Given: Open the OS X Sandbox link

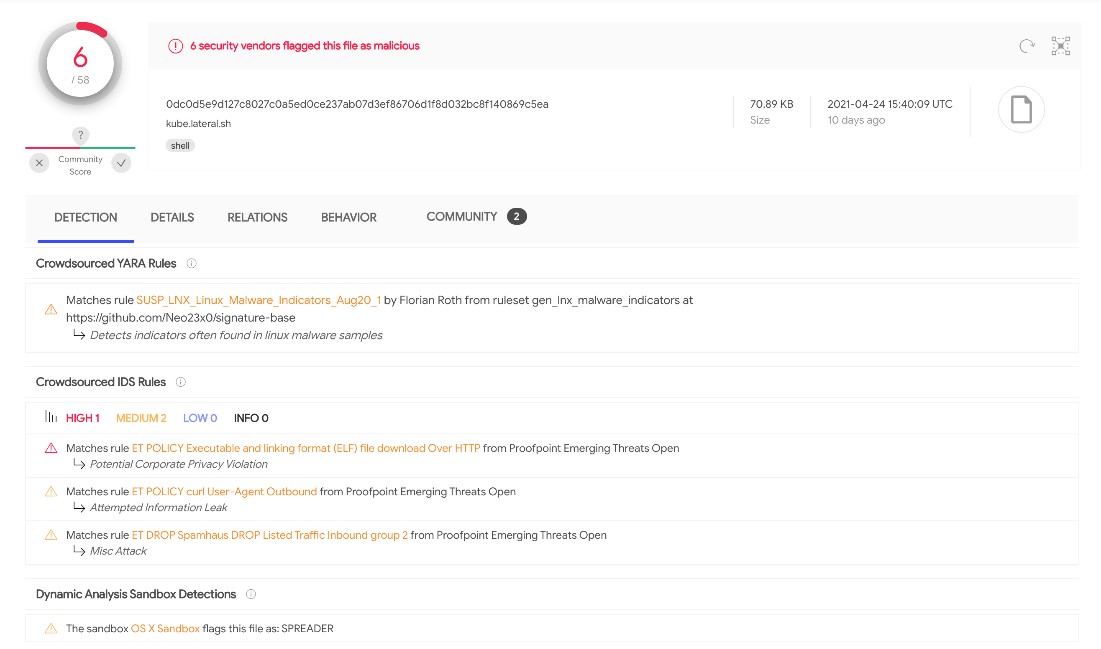Looking at the screenshot, I should click(165, 629).
